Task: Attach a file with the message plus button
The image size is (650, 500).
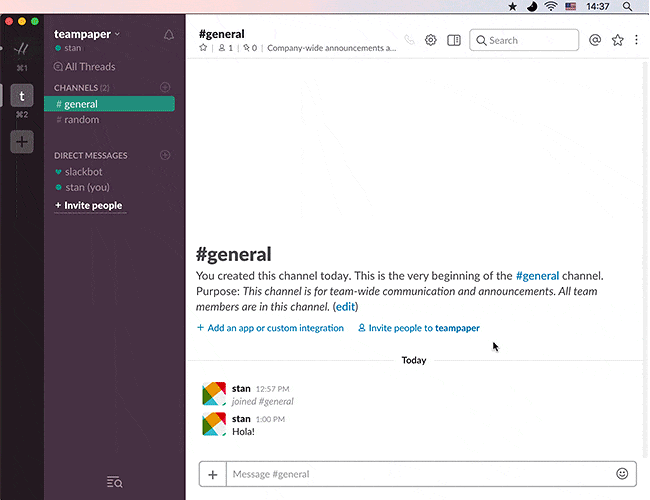Action: tap(213, 474)
